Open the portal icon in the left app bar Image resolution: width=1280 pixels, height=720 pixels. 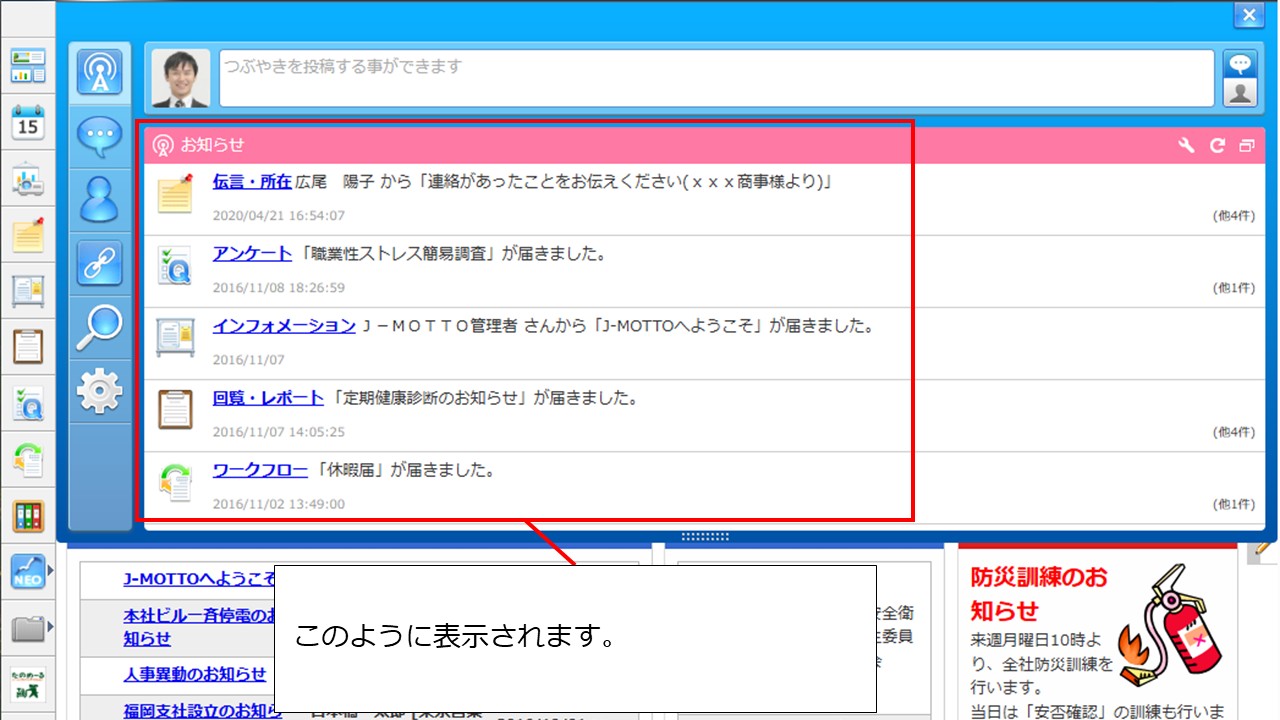tap(28, 66)
